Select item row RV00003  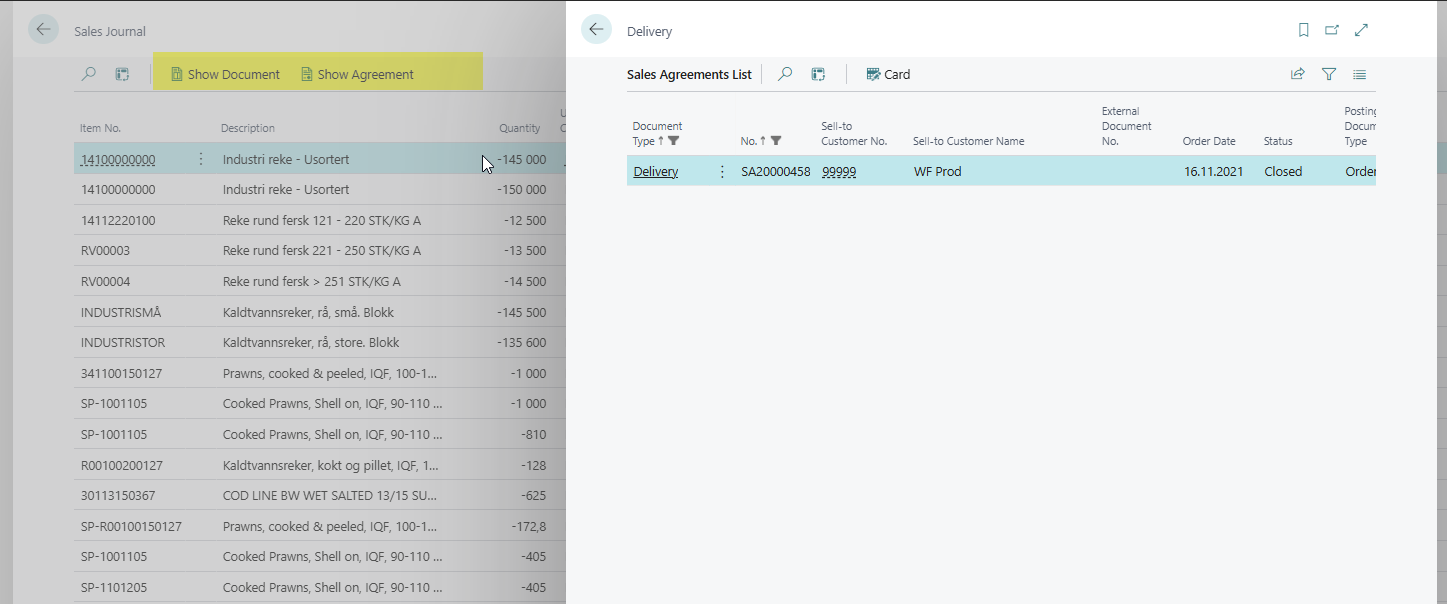(105, 250)
